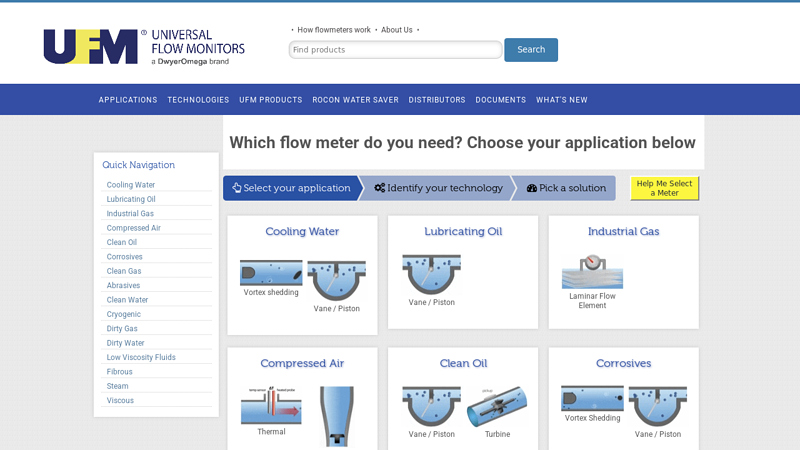Click Vane / Piston icon under Cooling Water

(x=336, y=281)
